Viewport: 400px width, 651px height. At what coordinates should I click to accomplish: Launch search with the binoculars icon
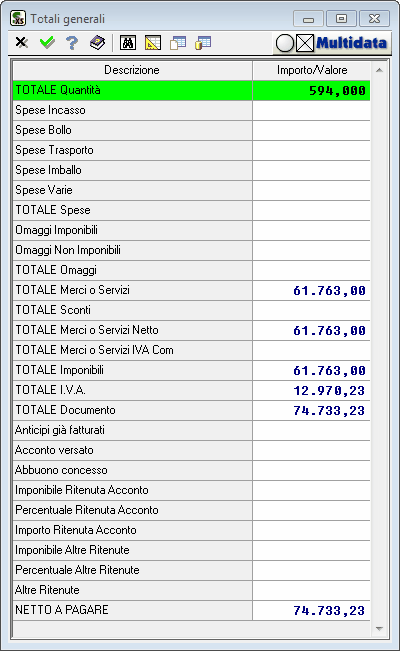click(x=128, y=42)
